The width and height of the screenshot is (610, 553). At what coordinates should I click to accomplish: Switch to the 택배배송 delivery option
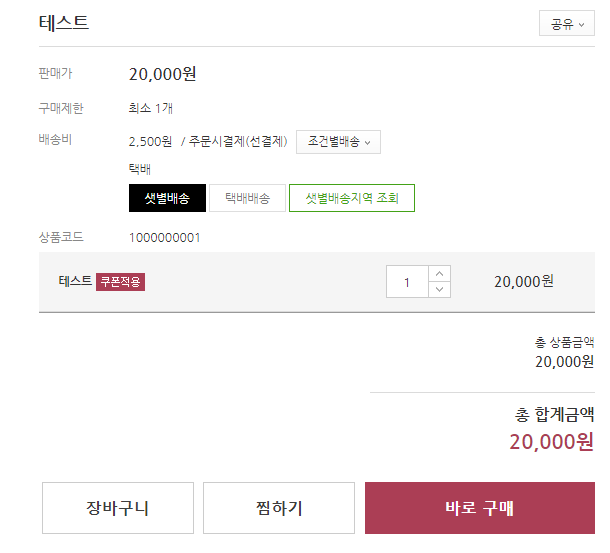click(x=247, y=198)
